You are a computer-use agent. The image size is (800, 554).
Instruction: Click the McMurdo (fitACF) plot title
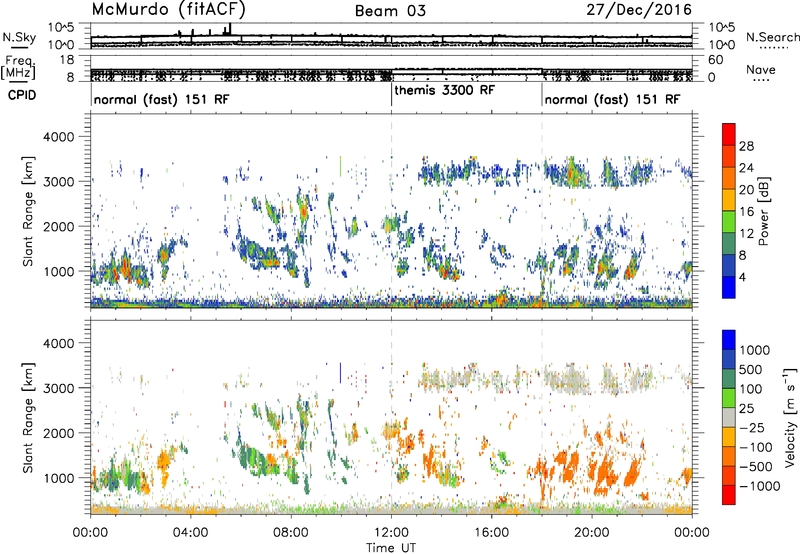(x=168, y=10)
